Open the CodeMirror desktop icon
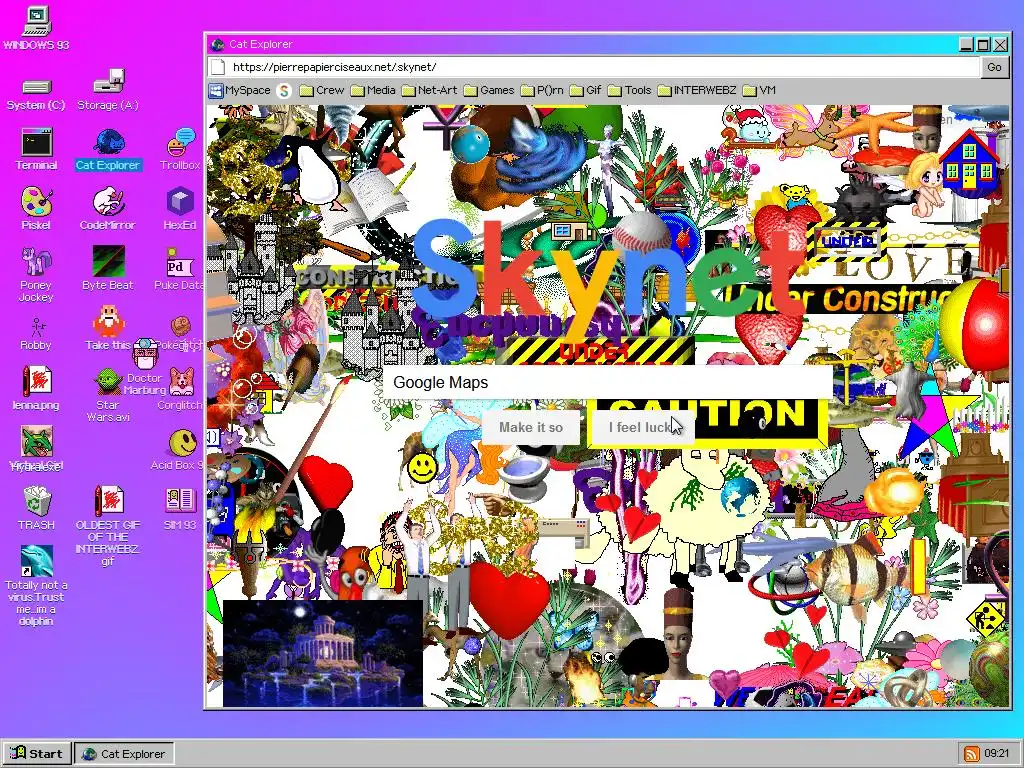Screen dimensions: 1024x768 [108, 209]
